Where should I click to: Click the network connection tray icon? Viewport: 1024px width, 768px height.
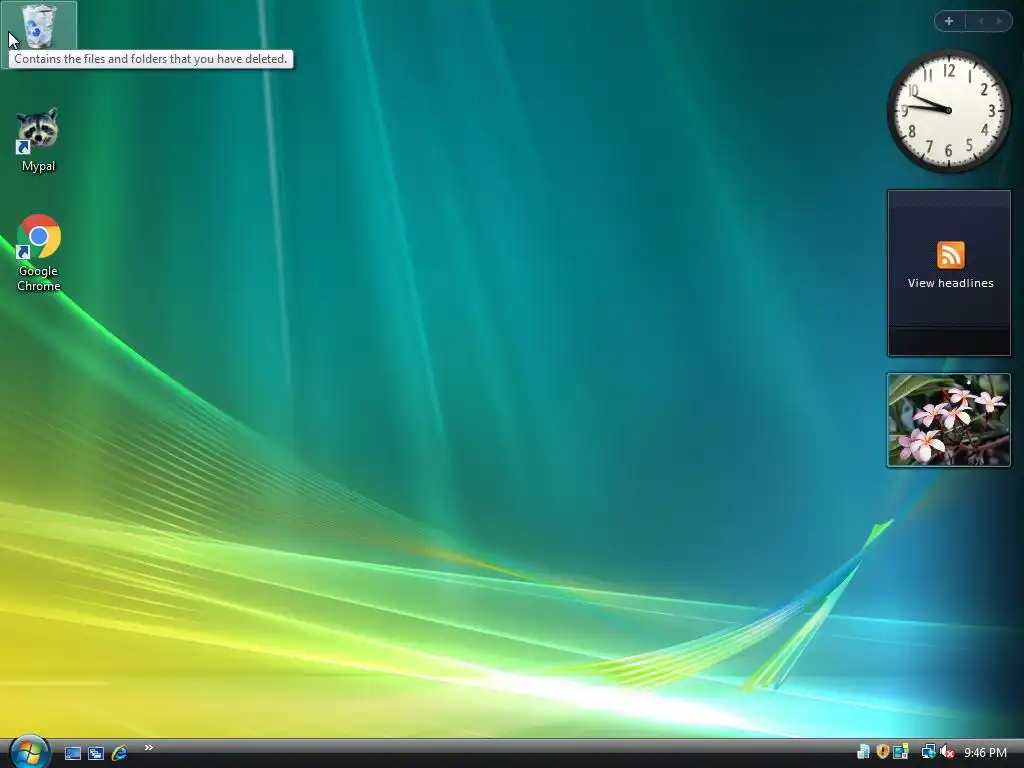tap(928, 752)
